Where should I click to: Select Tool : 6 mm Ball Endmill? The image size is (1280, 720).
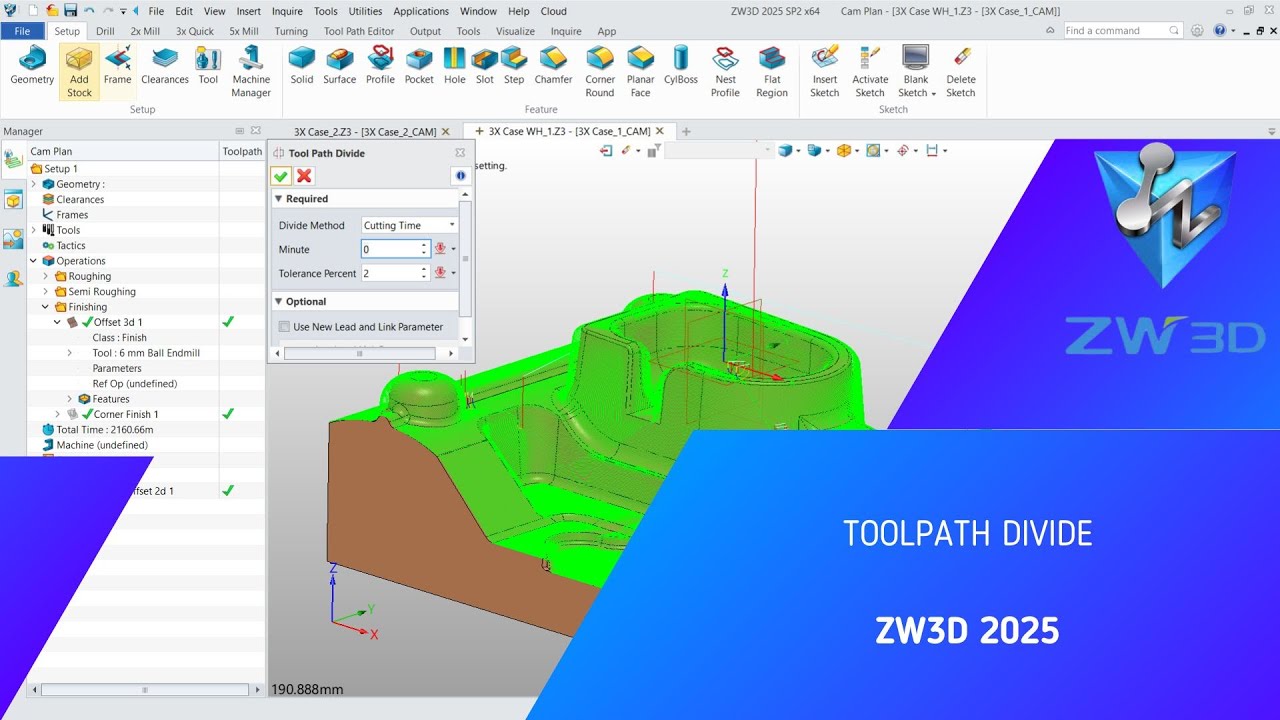(x=146, y=353)
